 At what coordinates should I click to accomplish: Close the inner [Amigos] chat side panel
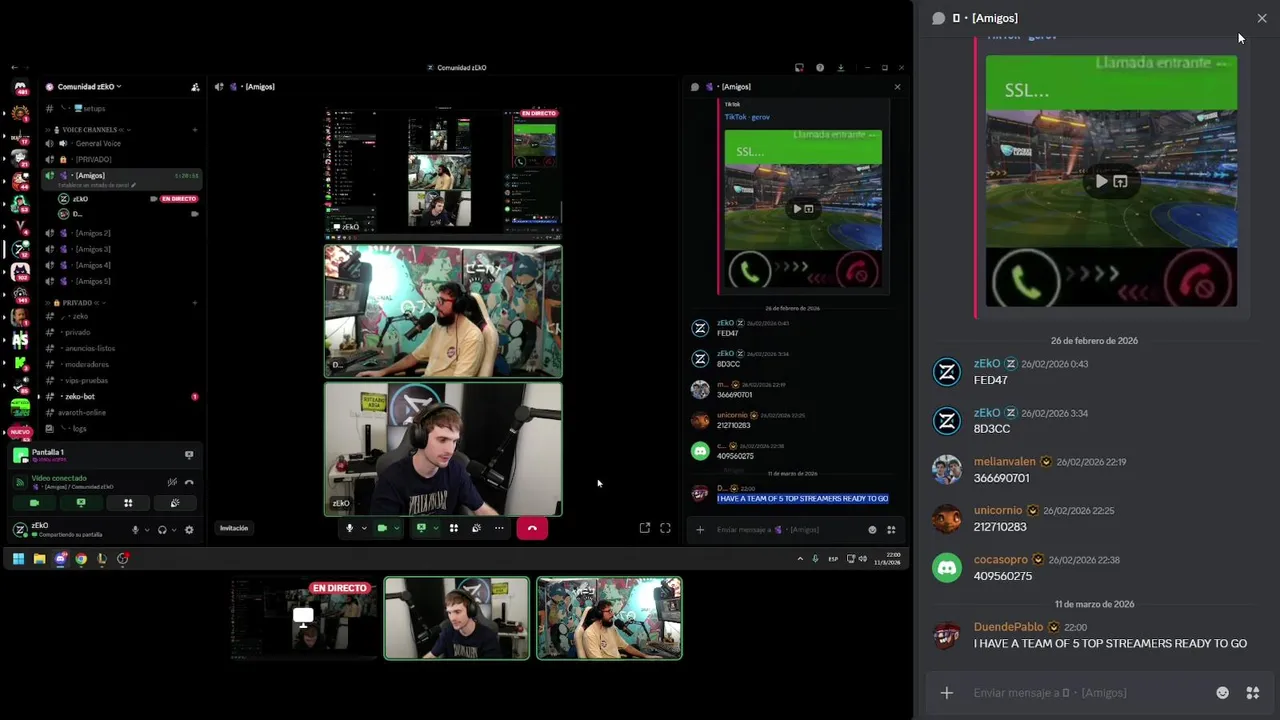(x=897, y=87)
